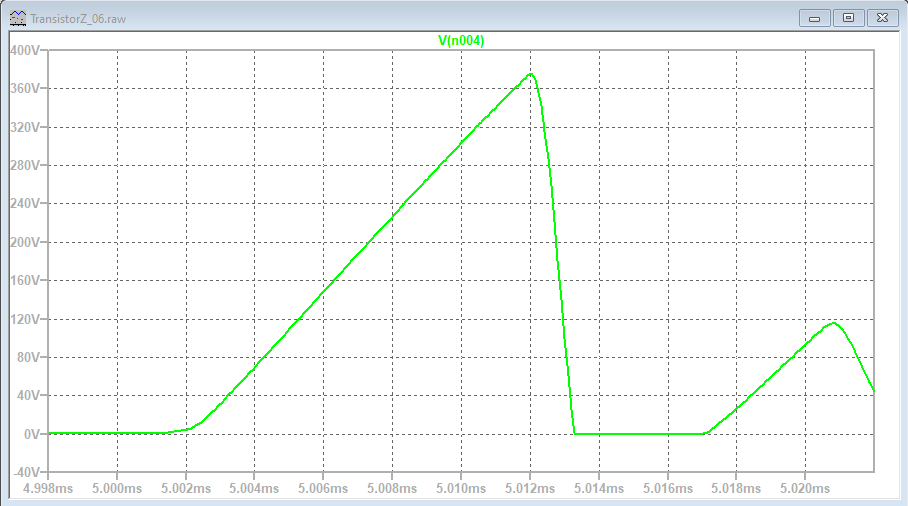Click the 200V vertical axis label
Screen dimensions: 908x506
pos(23,242)
